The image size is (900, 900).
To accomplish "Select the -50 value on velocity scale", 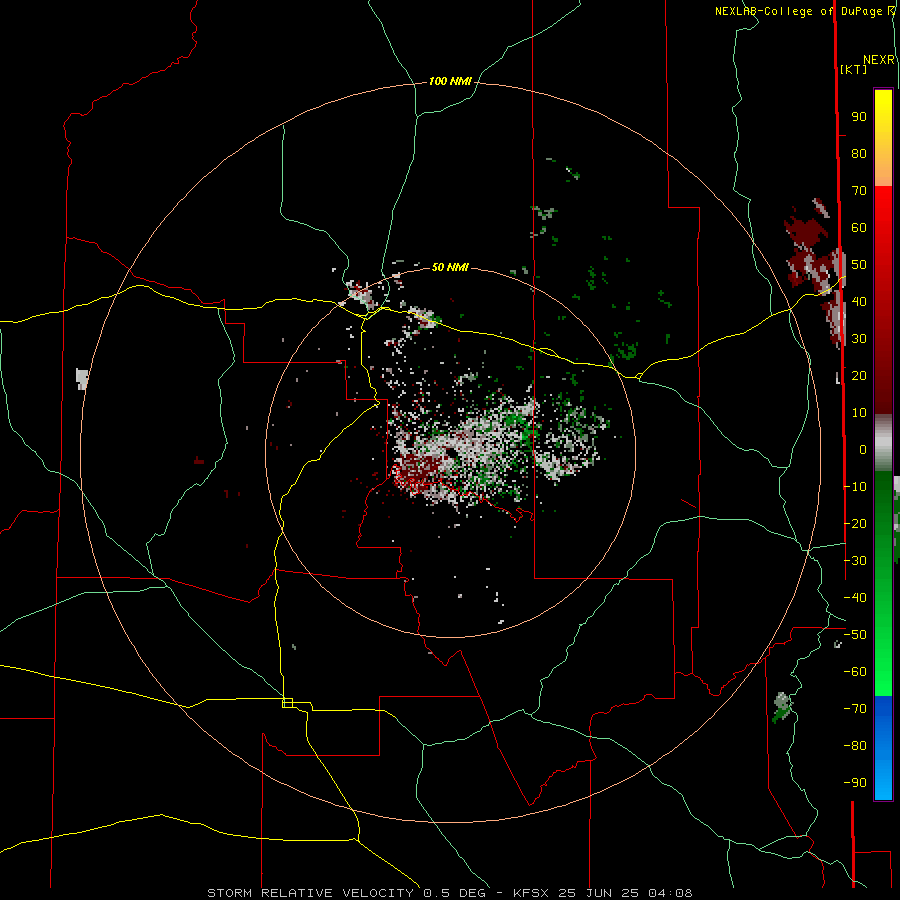I will click(x=855, y=635).
